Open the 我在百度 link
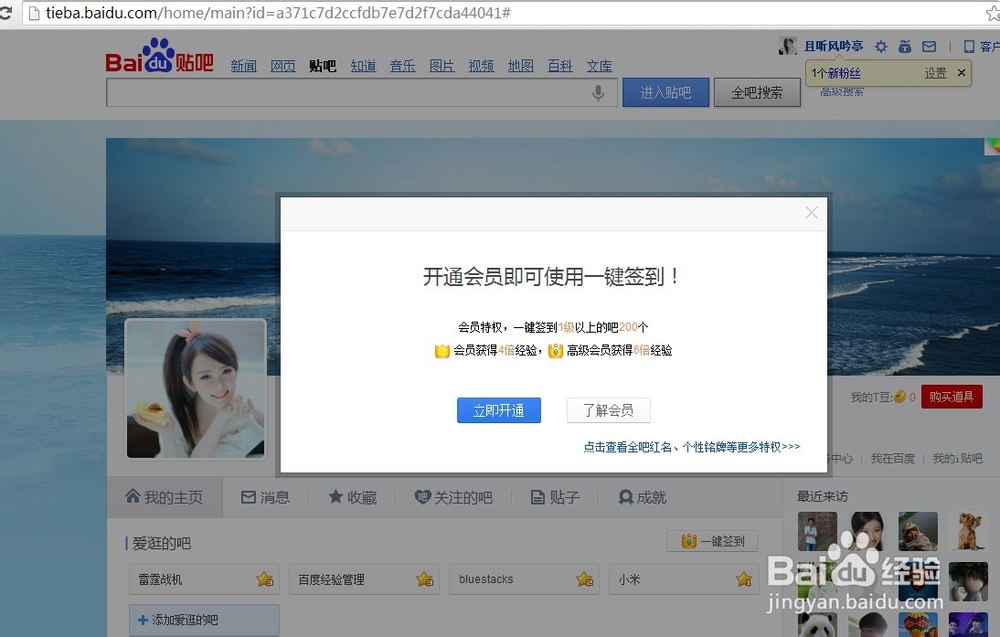Screen dimensions: 1000x637 [892, 458]
